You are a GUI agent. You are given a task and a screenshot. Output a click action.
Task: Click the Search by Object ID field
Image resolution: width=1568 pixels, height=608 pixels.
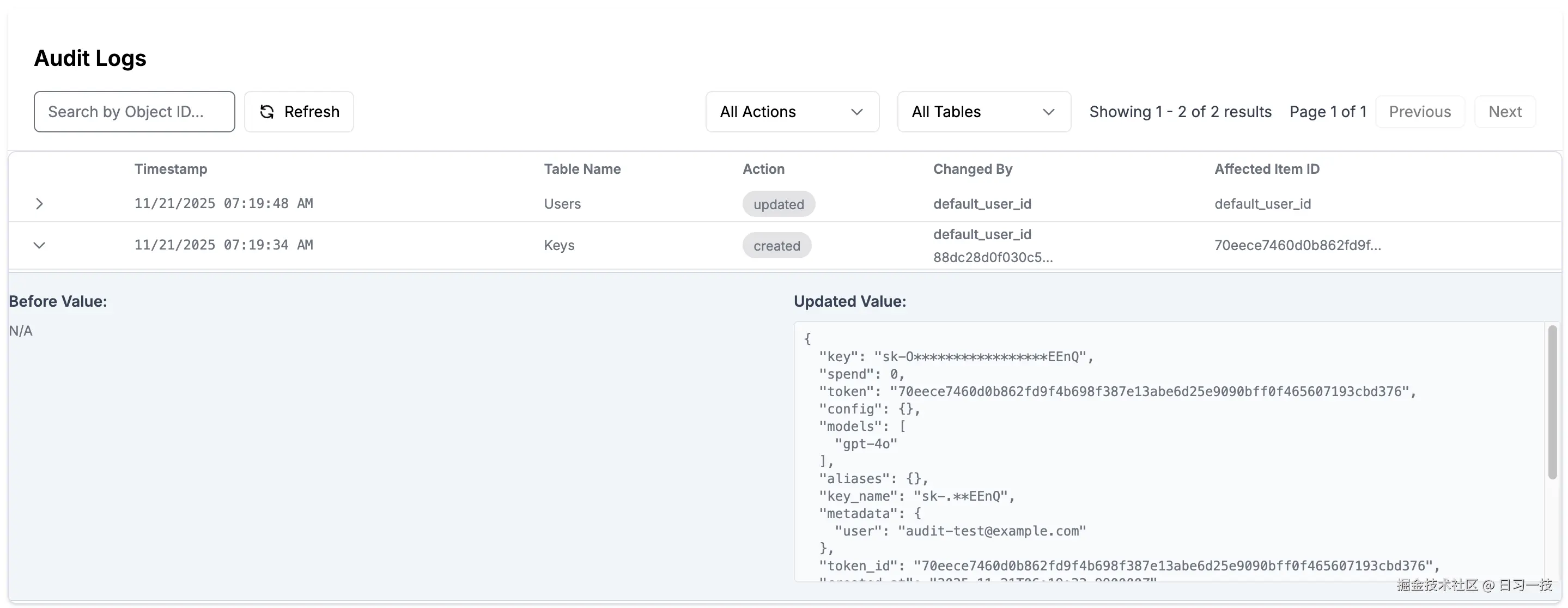[134, 111]
